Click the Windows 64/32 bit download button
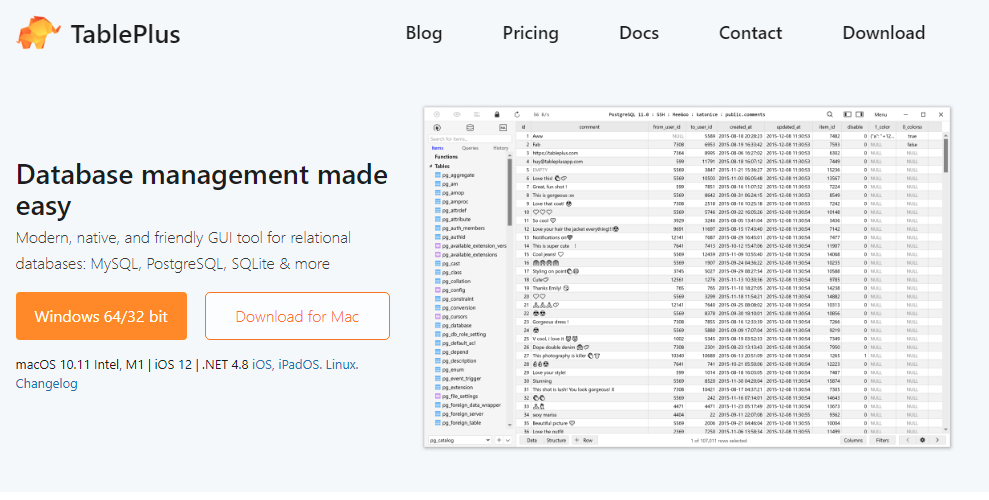 click(x=102, y=316)
